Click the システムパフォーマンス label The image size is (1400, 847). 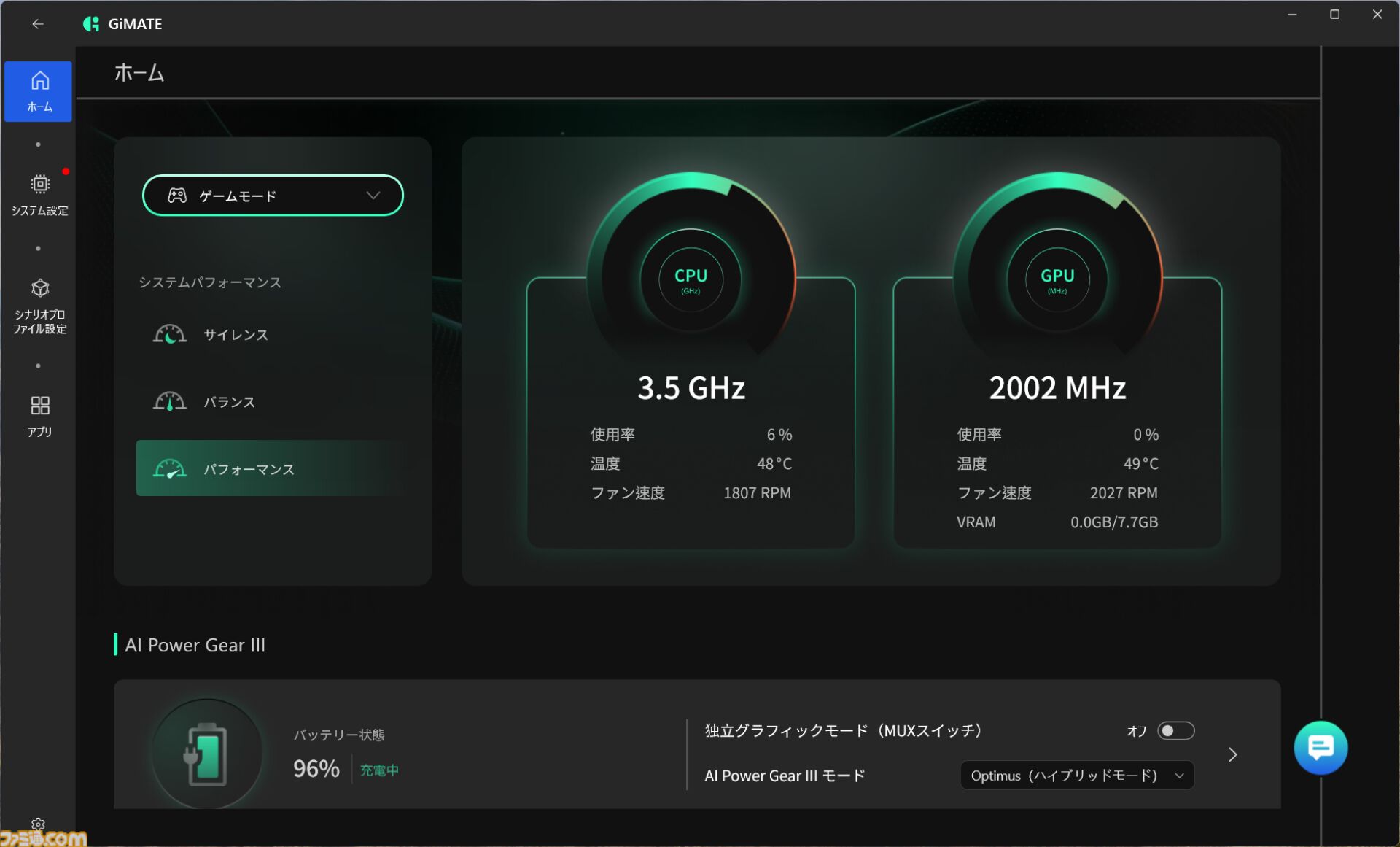click(x=210, y=282)
